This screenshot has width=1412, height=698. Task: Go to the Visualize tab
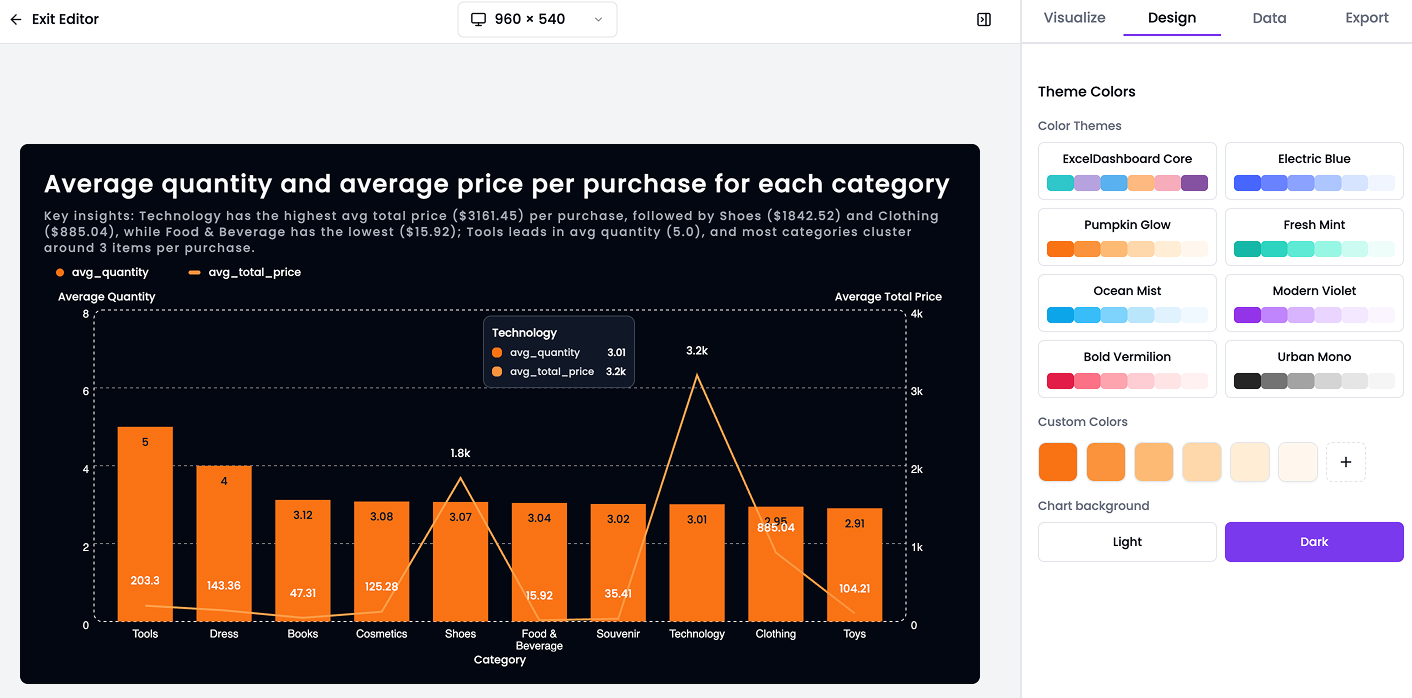1074,18
